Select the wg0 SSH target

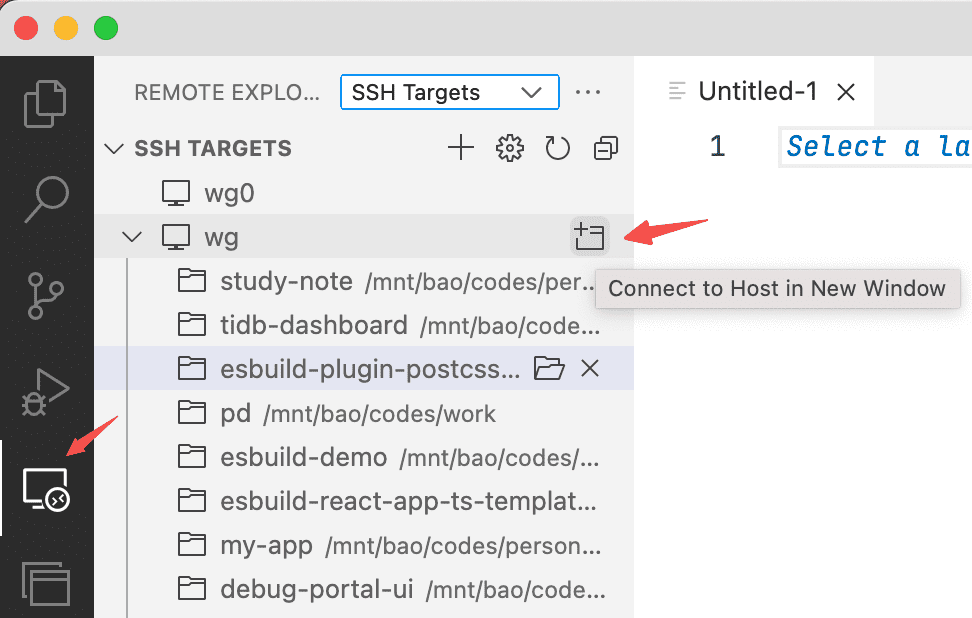tap(228, 192)
